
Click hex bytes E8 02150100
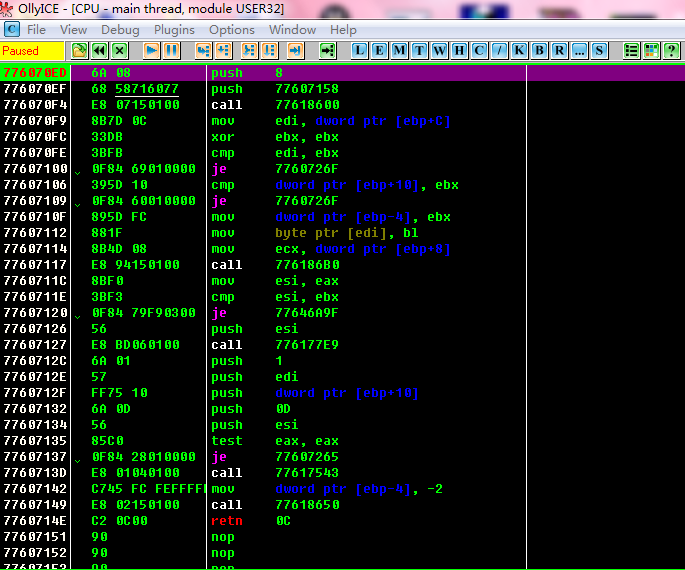tap(135, 505)
